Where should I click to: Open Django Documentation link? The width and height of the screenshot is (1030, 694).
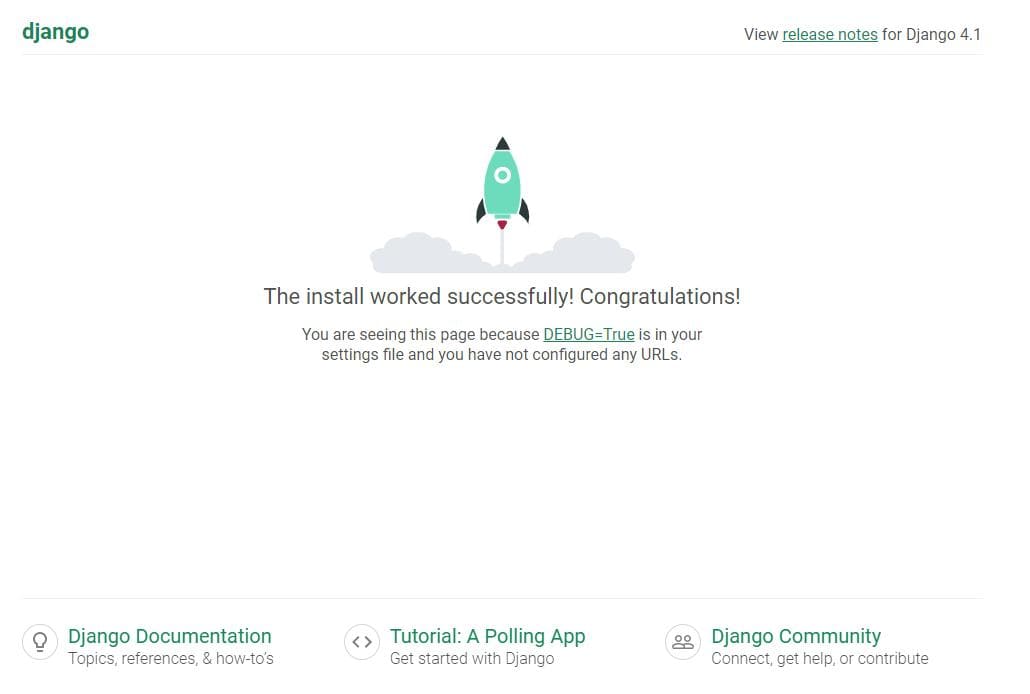pyautogui.click(x=169, y=636)
